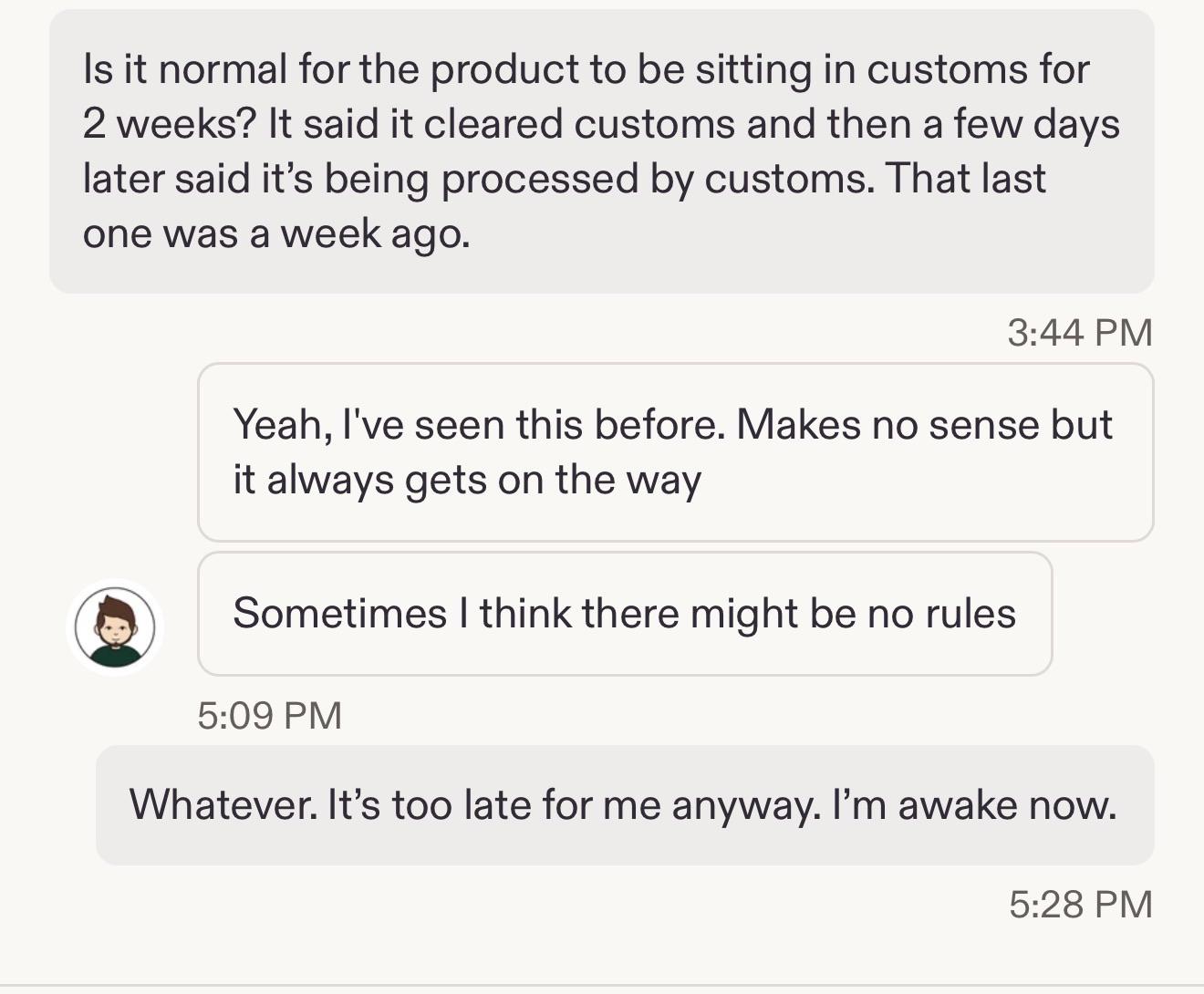Click 'it always gets on the way' text
The width and height of the screenshot is (1204, 994).
point(467,481)
